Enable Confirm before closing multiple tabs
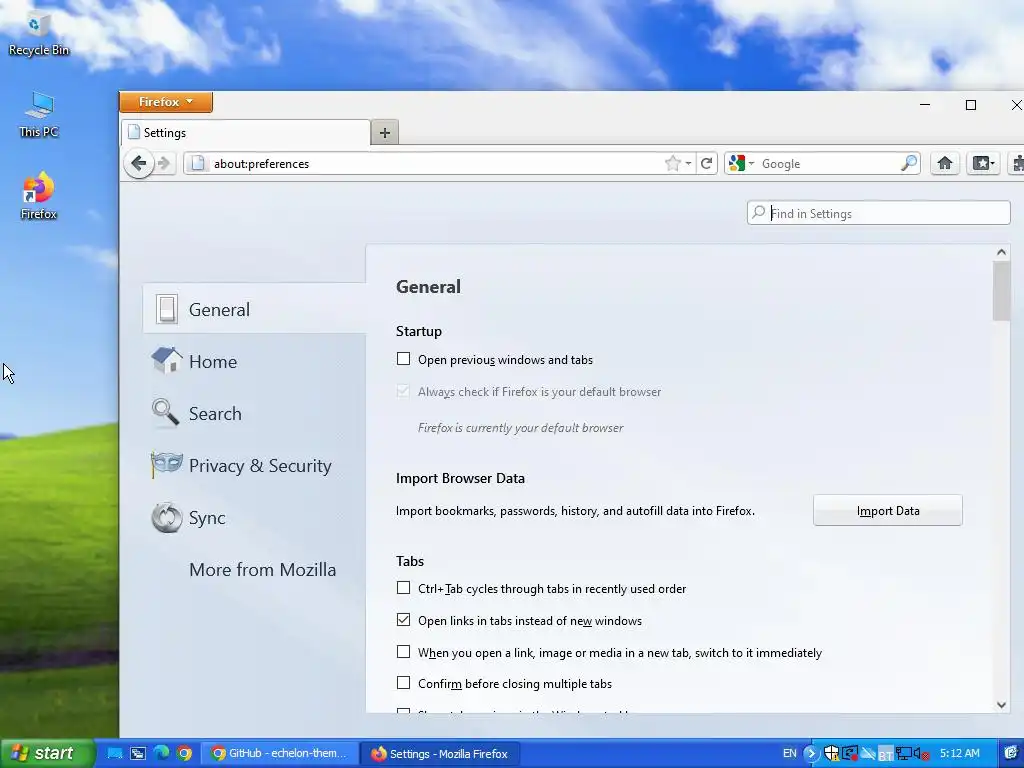Viewport: 1024px width, 768px height. click(404, 683)
